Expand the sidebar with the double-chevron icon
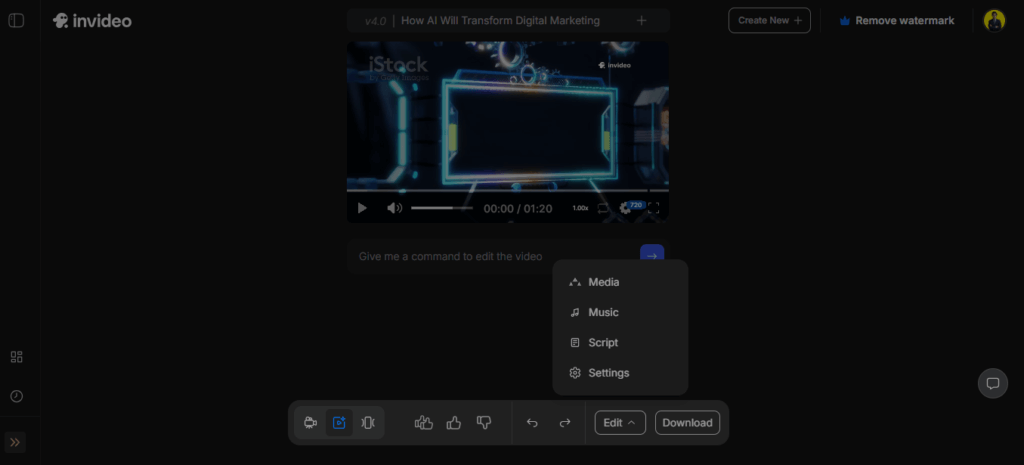Screen dimensions: 1024x465 coord(16,442)
